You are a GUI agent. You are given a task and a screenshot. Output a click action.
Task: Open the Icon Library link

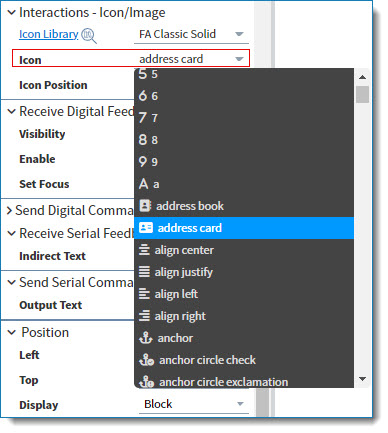coord(49,34)
